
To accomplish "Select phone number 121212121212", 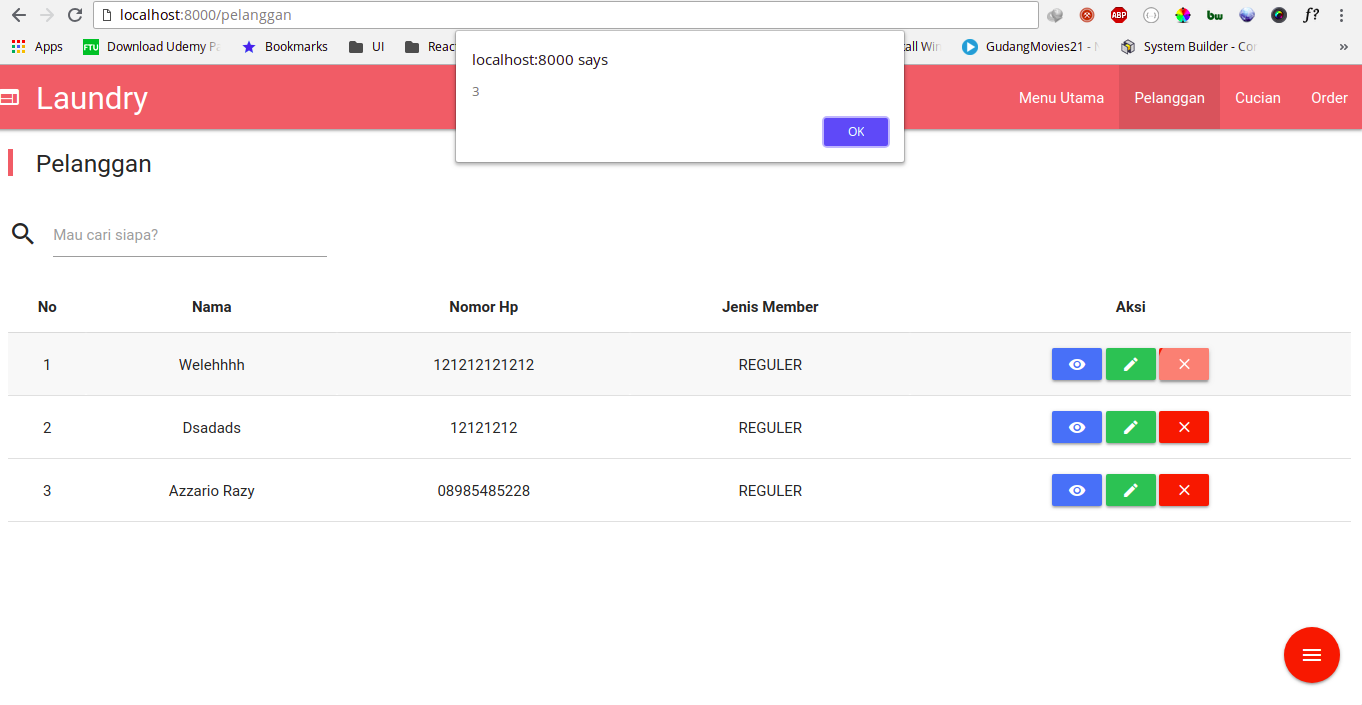I will tap(484, 365).
